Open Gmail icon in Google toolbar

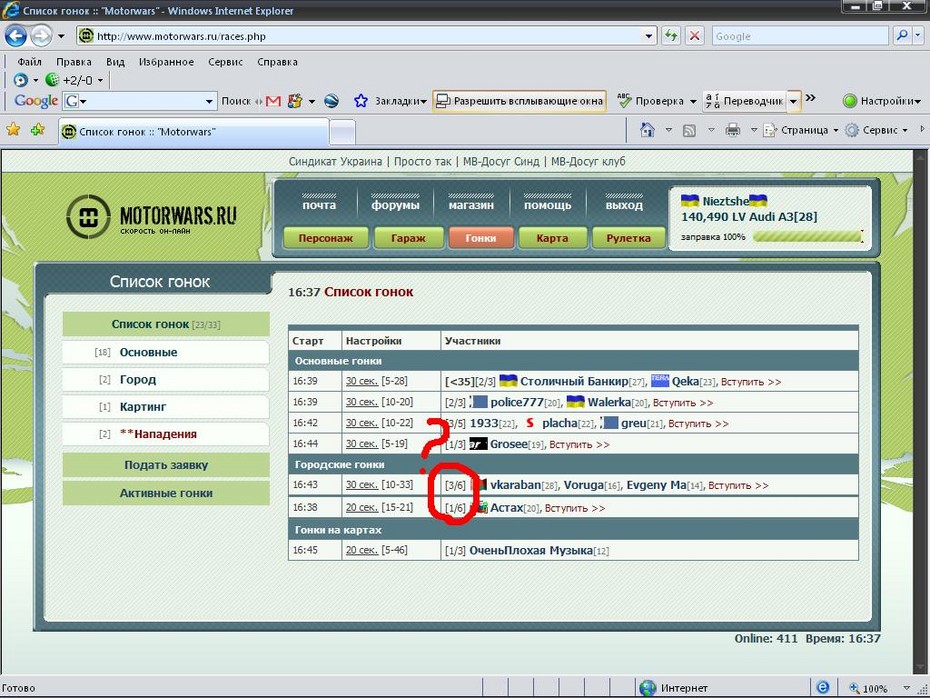coord(273,101)
